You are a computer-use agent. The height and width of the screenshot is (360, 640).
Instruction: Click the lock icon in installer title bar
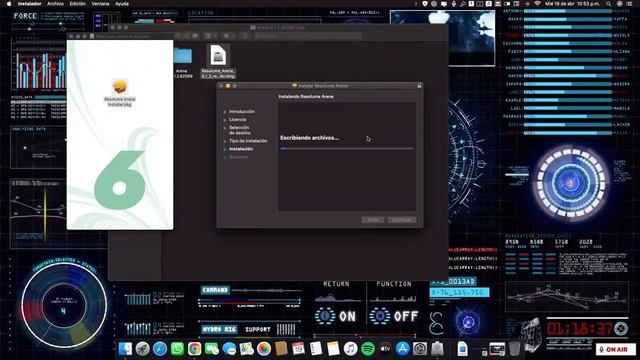[419, 86]
